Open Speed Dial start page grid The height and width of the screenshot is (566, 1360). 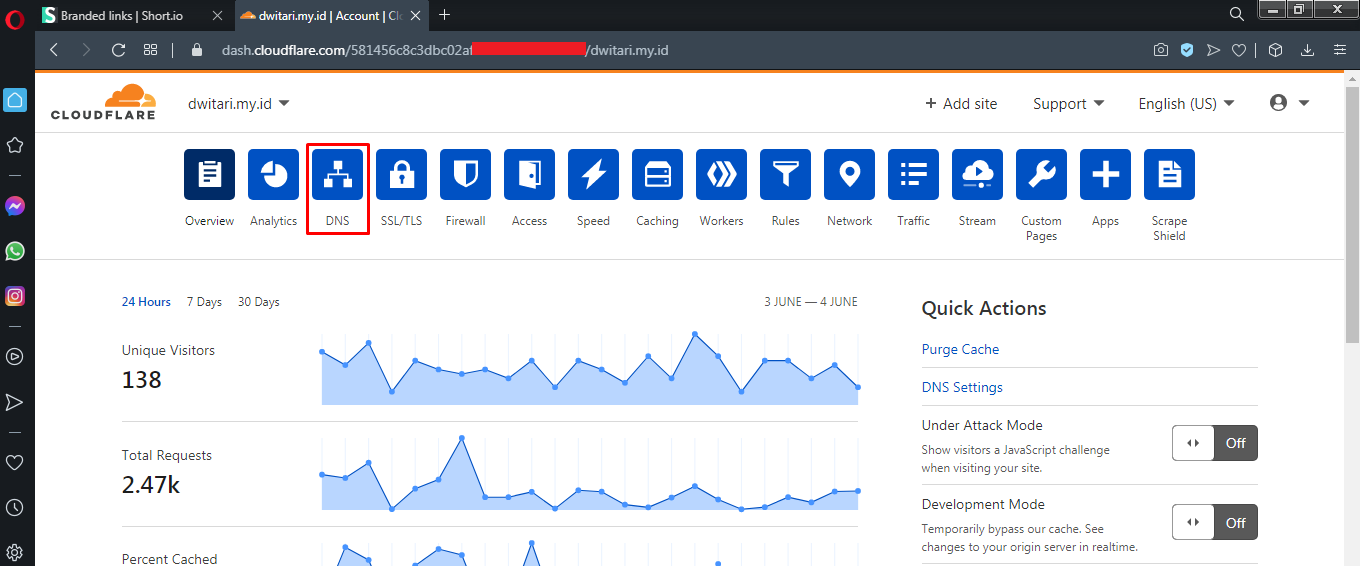pyautogui.click(x=151, y=50)
